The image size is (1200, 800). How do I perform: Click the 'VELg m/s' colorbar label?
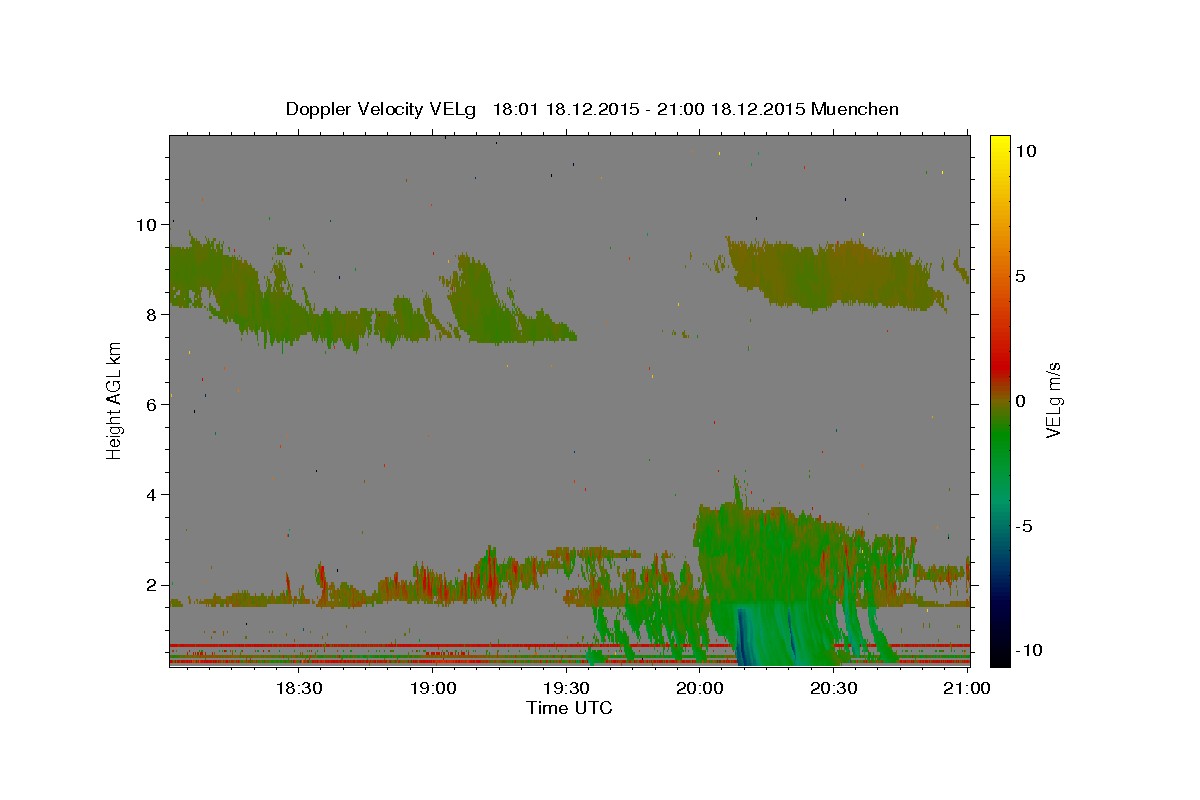pyautogui.click(x=1052, y=401)
